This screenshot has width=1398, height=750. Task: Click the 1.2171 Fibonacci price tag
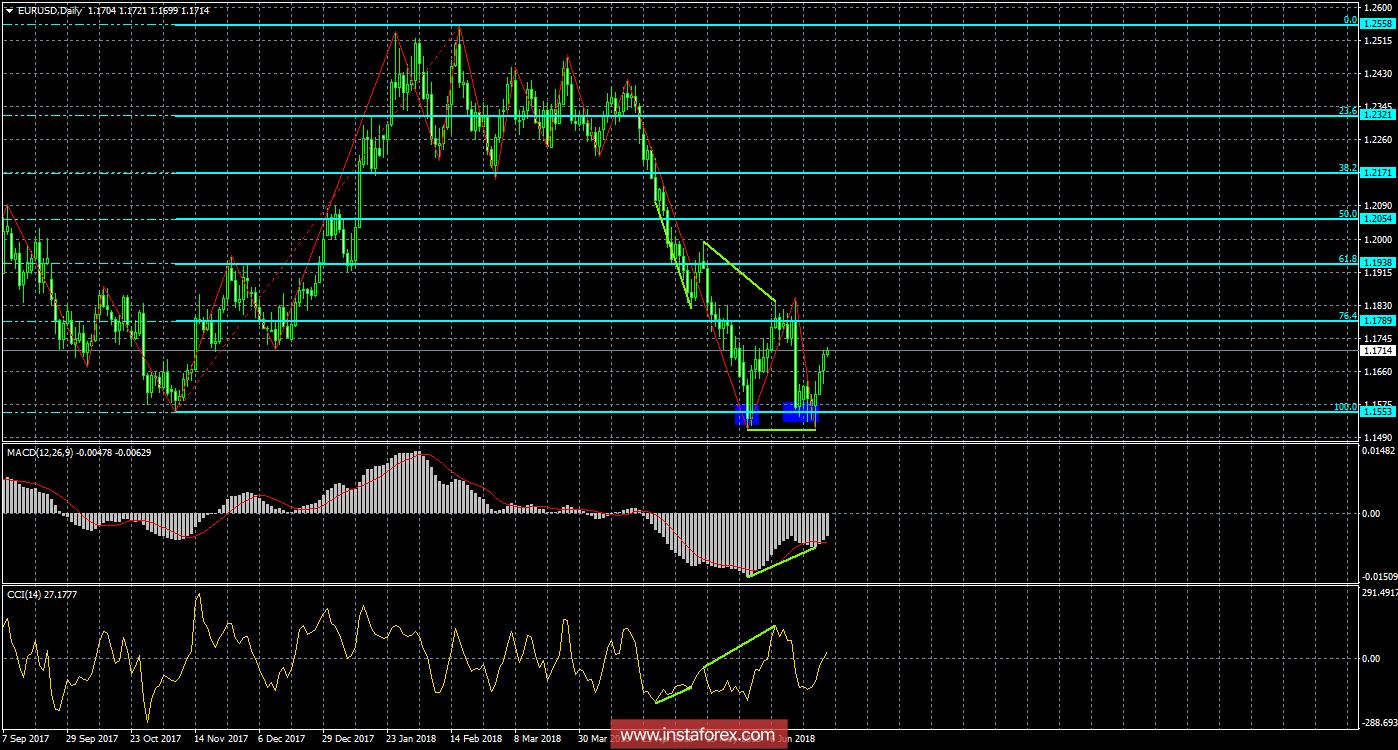coord(1379,173)
